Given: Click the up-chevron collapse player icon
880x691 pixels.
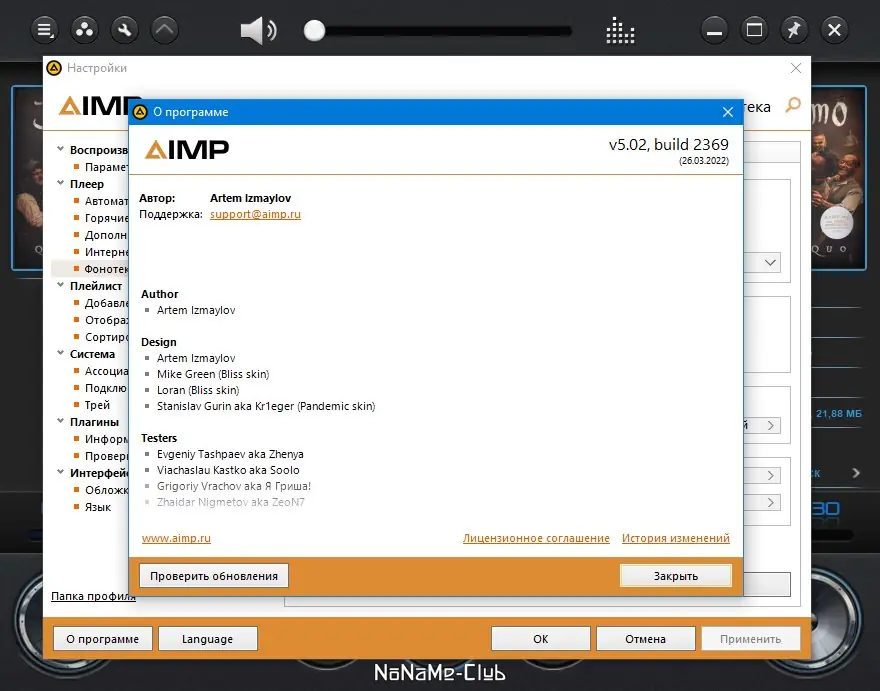Looking at the screenshot, I should click(x=165, y=30).
